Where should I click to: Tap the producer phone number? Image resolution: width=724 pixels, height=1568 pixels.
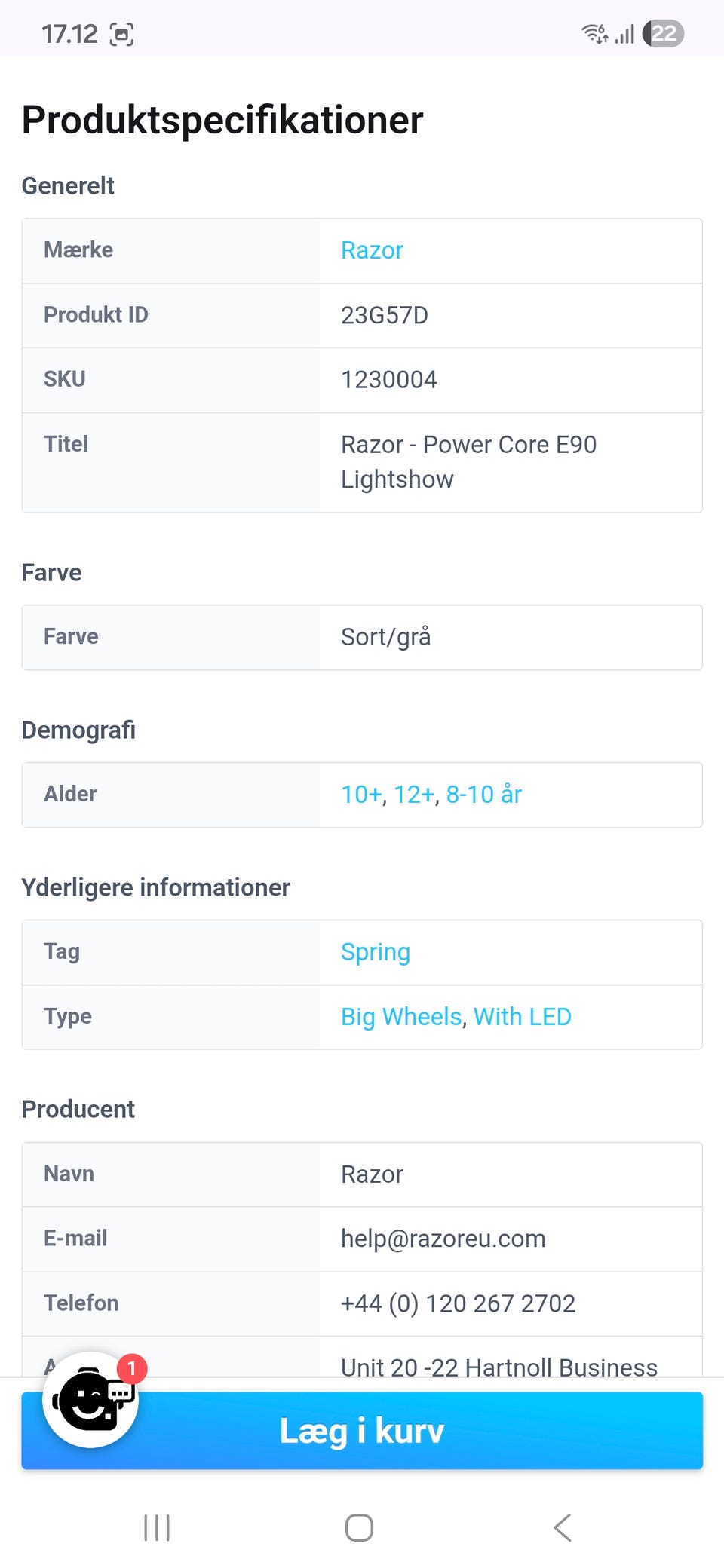[458, 1303]
